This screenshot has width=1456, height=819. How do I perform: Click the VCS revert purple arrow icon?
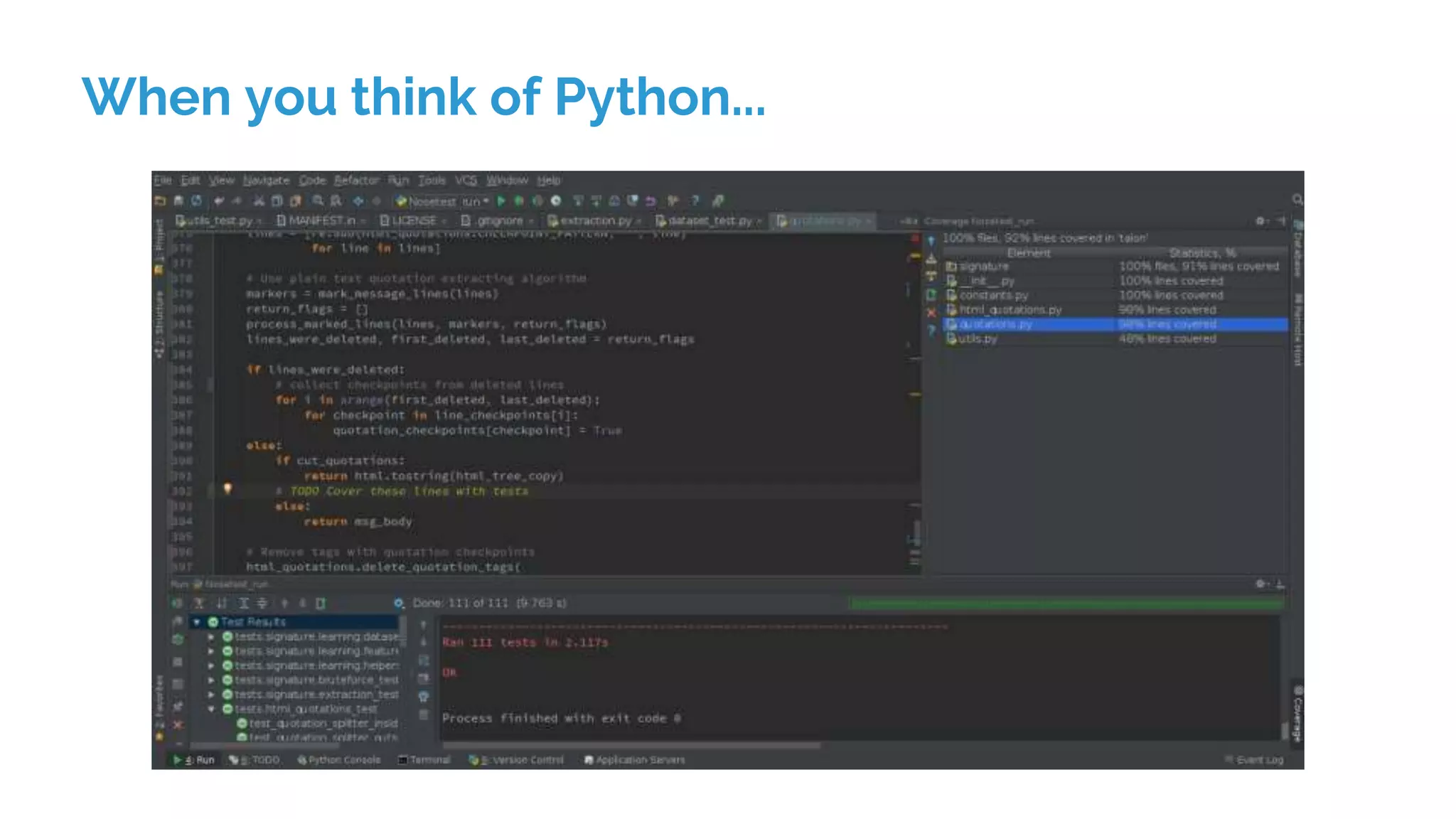(650, 201)
